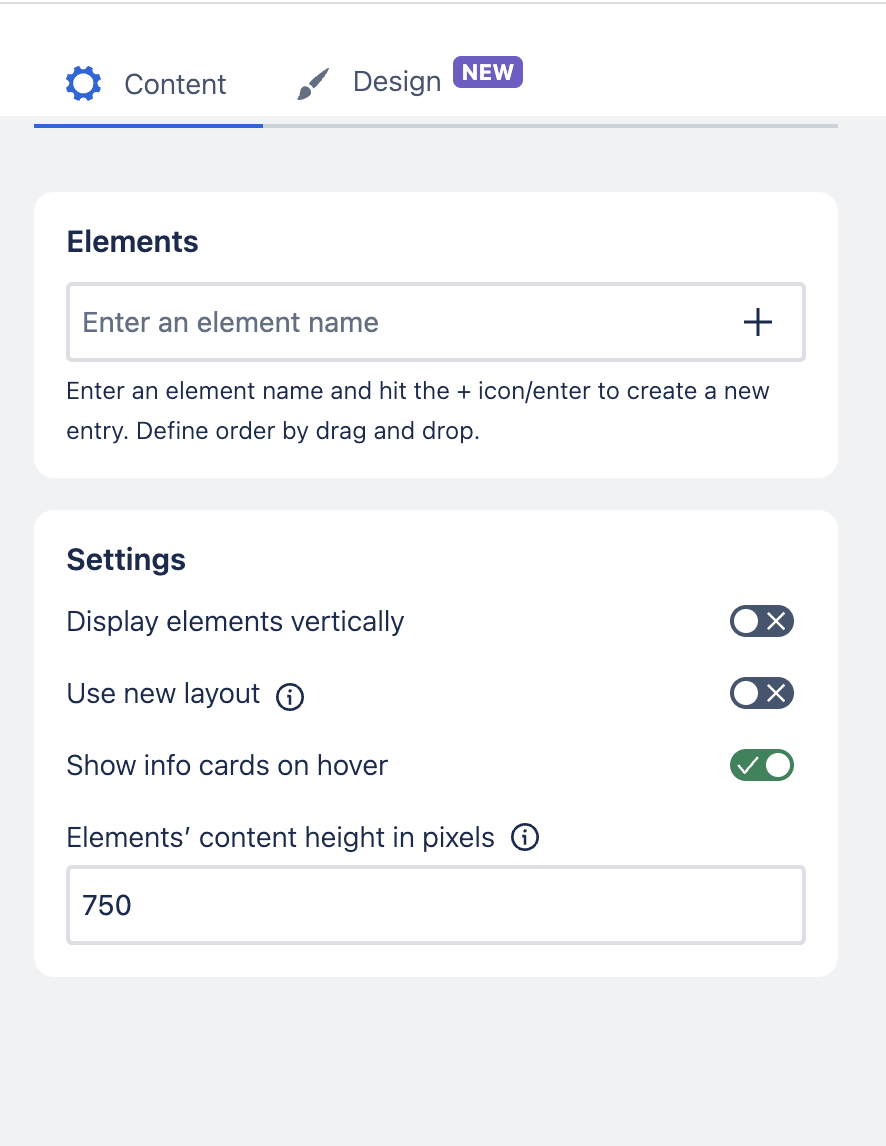Click the content height field showing 750
This screenshot has width=886, height=1146.
pyautogui.click(x=435, y=905)
